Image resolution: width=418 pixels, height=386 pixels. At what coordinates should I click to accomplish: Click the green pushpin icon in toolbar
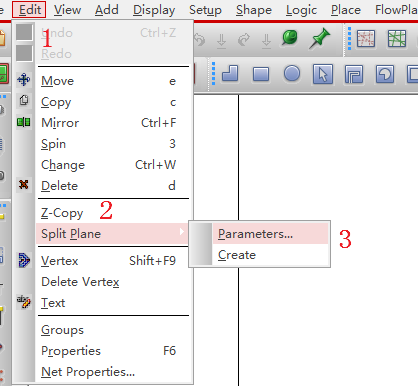pyautogui.click(x=319, y=38)
